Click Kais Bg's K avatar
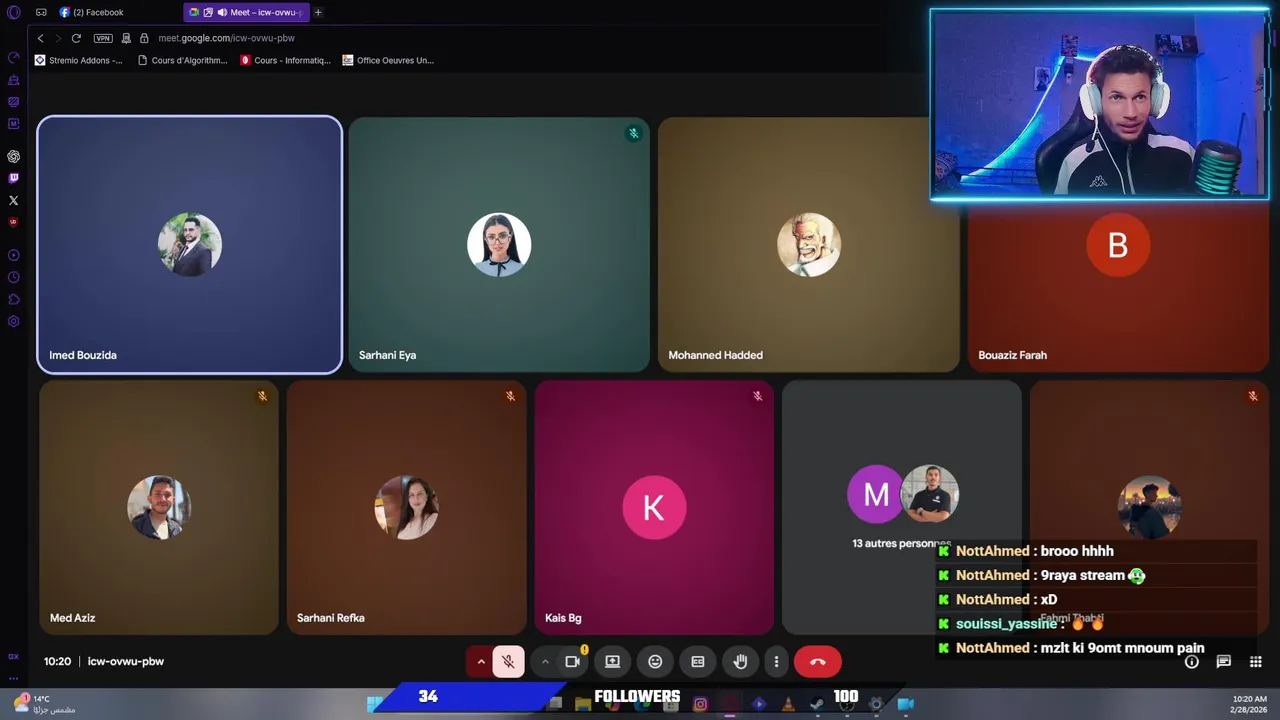 654,507
